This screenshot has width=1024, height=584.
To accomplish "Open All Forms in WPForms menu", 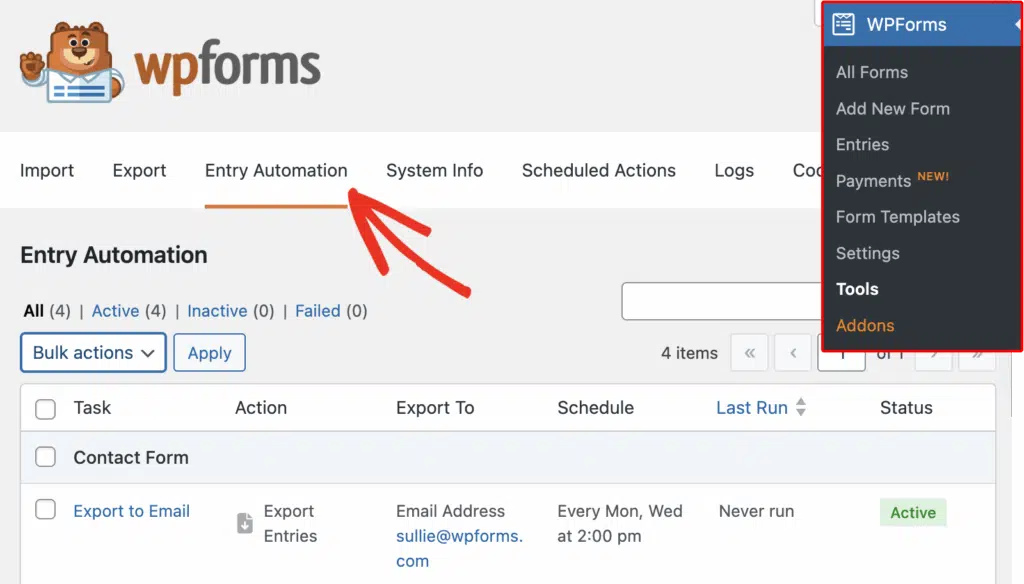I will 872,73.
